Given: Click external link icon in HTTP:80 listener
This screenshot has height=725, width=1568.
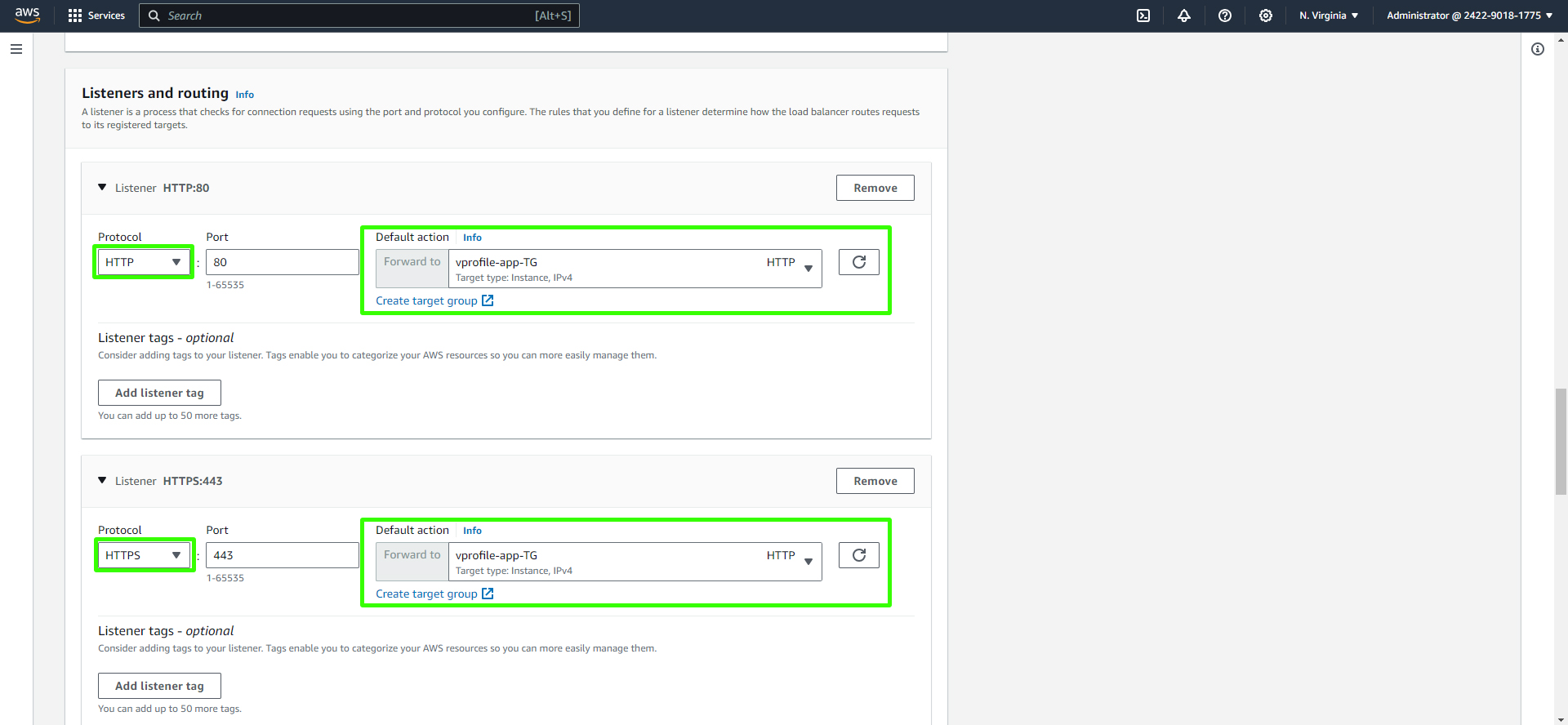Looking at the screenshot, I should [x=488, y=300].
